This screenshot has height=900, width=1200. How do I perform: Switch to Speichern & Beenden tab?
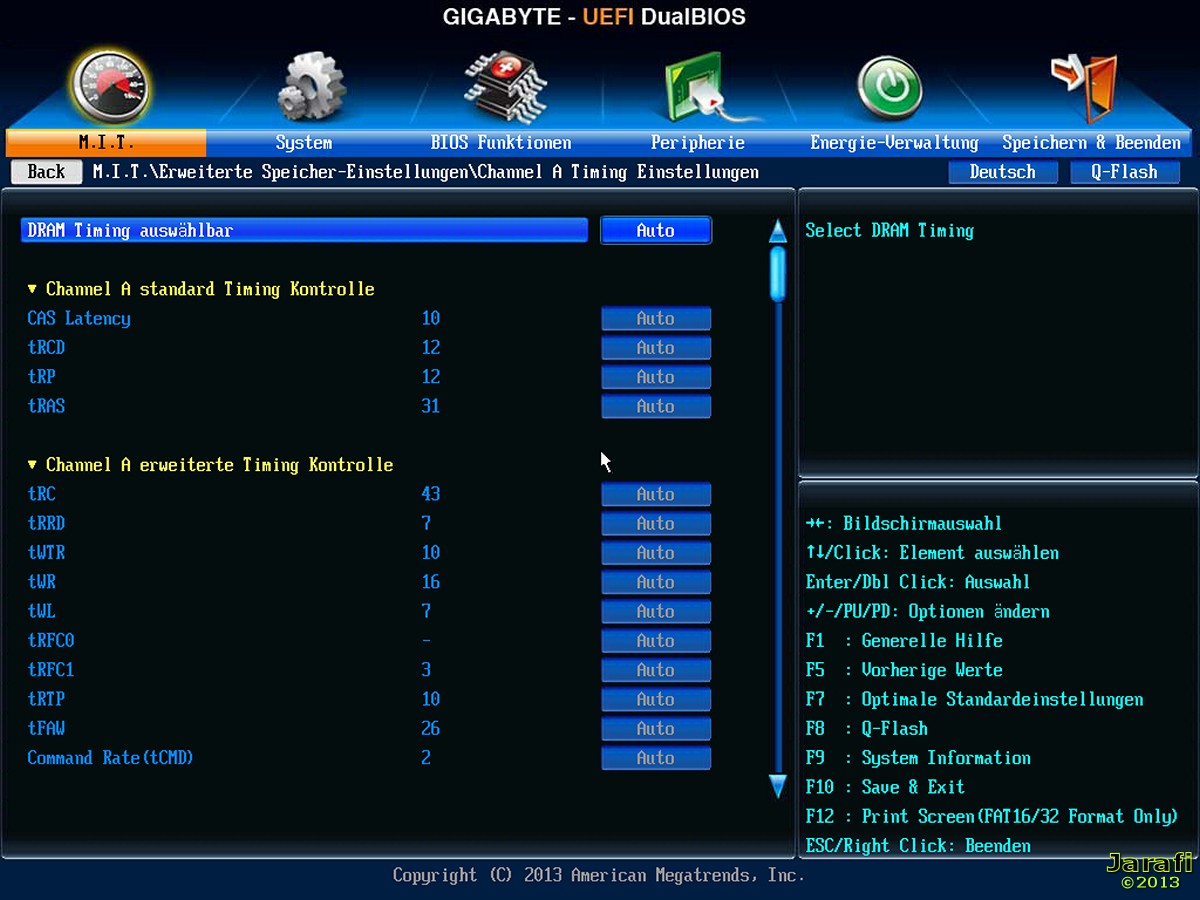(x=1091, y=143)
